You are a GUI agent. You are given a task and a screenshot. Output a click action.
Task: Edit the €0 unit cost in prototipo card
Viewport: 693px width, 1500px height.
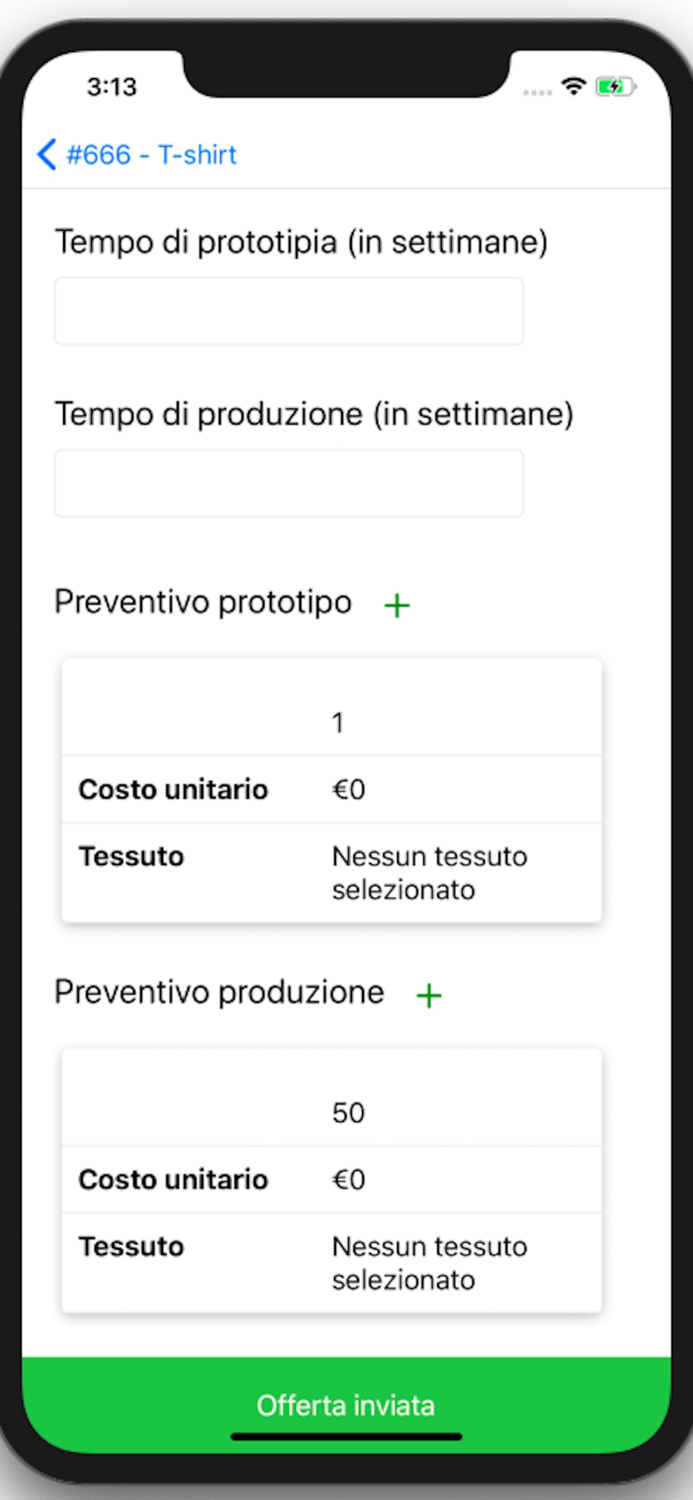click(349, 789)
